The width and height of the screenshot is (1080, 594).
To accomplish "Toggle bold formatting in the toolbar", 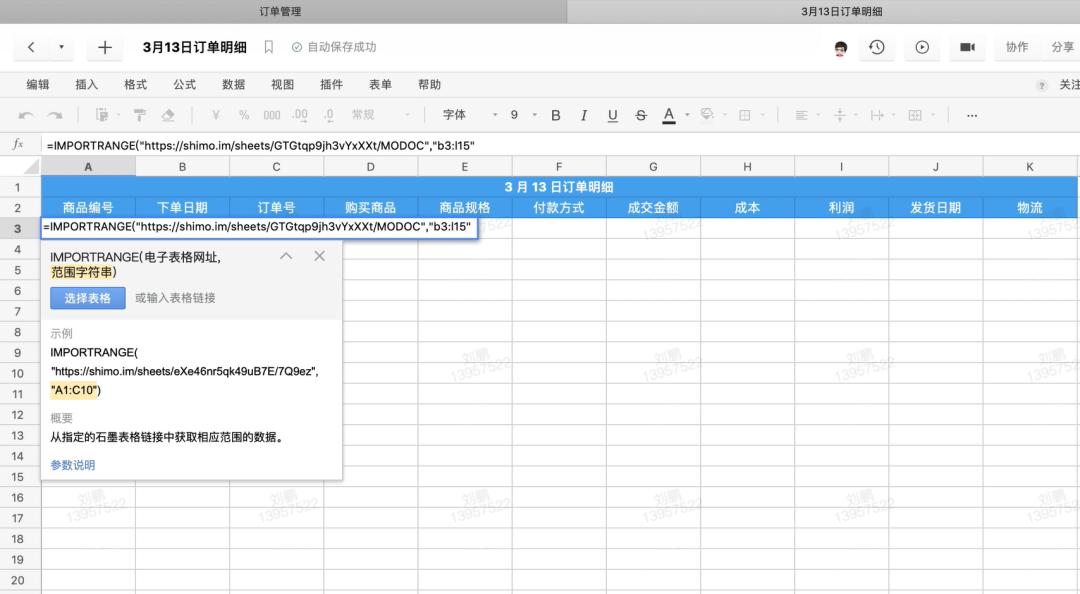I will click(555, 115).
